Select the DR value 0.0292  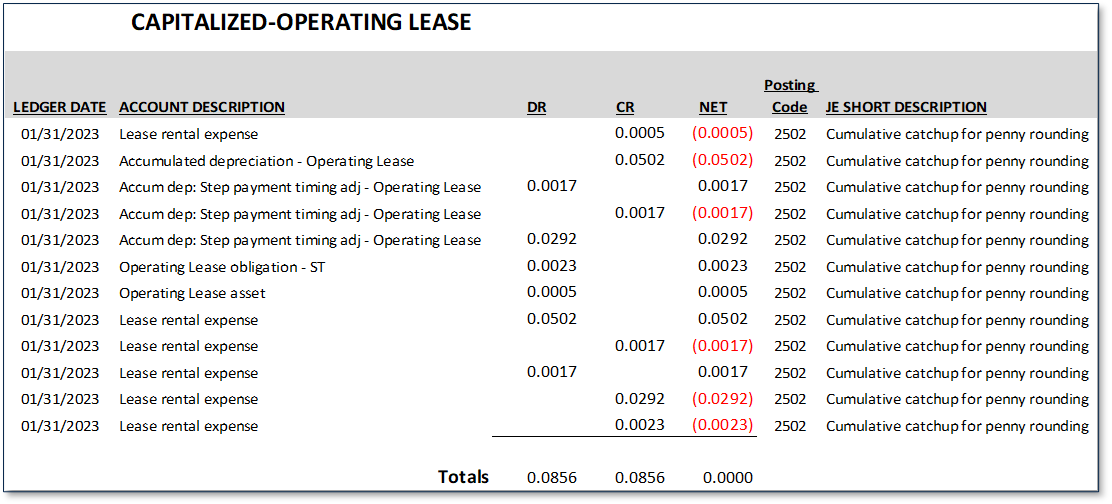[x=552, y=240]
